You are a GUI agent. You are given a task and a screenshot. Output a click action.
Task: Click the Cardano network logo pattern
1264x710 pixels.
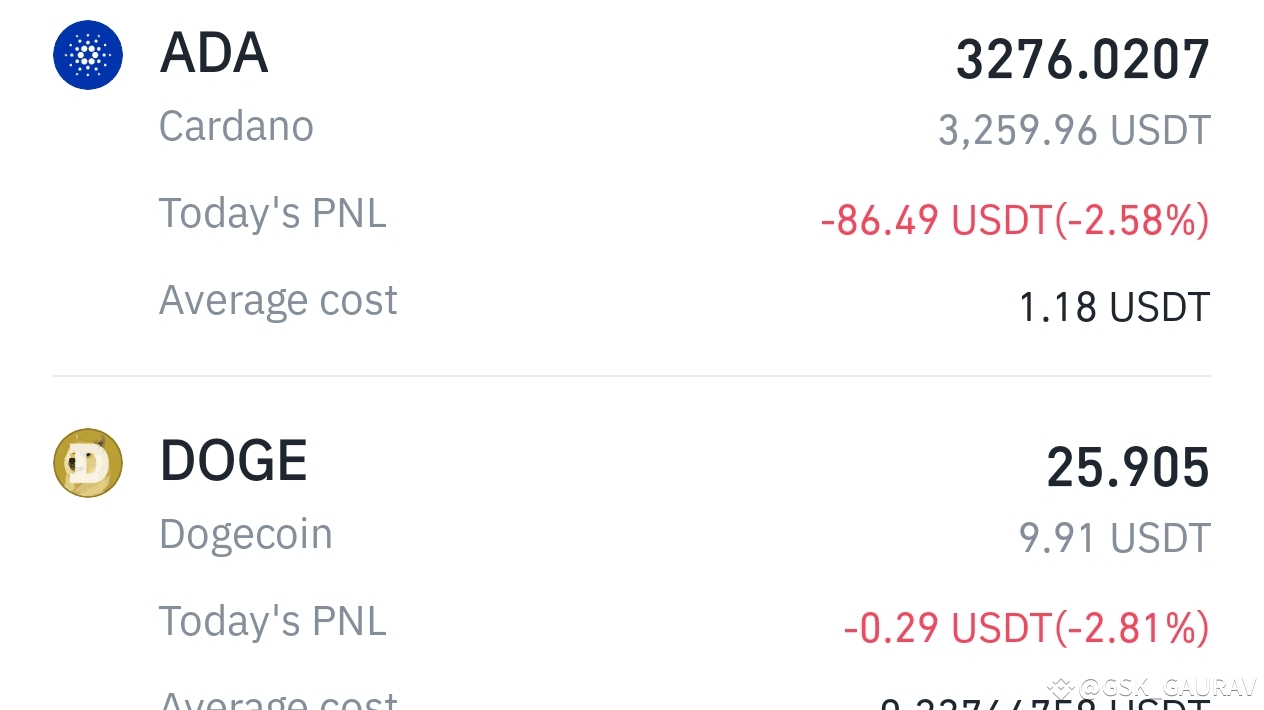88,55
